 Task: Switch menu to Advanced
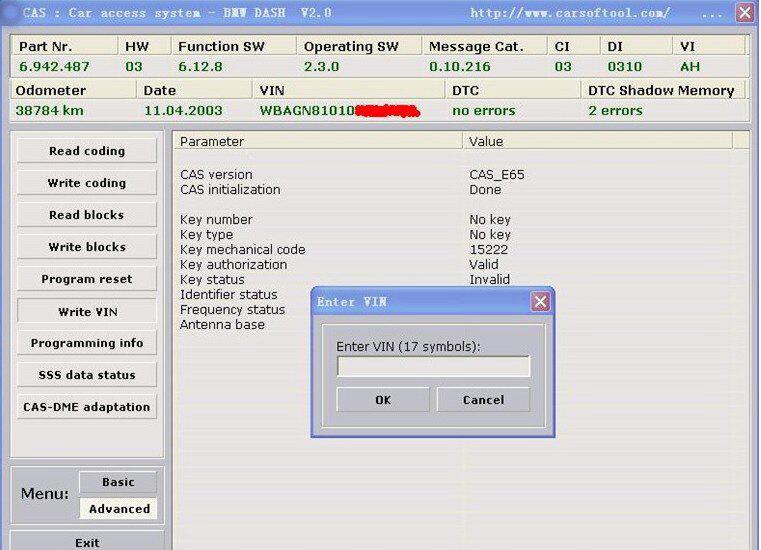118,509
